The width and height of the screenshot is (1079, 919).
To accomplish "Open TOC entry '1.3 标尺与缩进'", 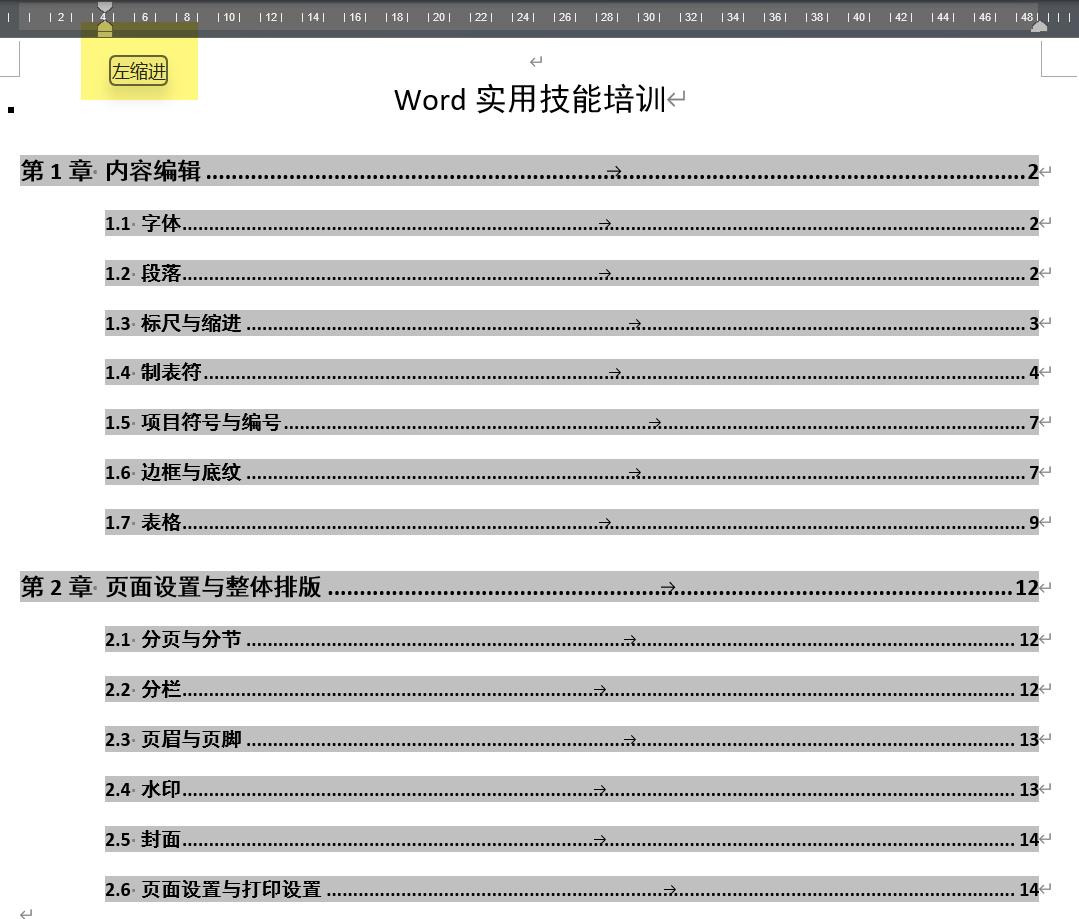I will (x=572, y=323).
